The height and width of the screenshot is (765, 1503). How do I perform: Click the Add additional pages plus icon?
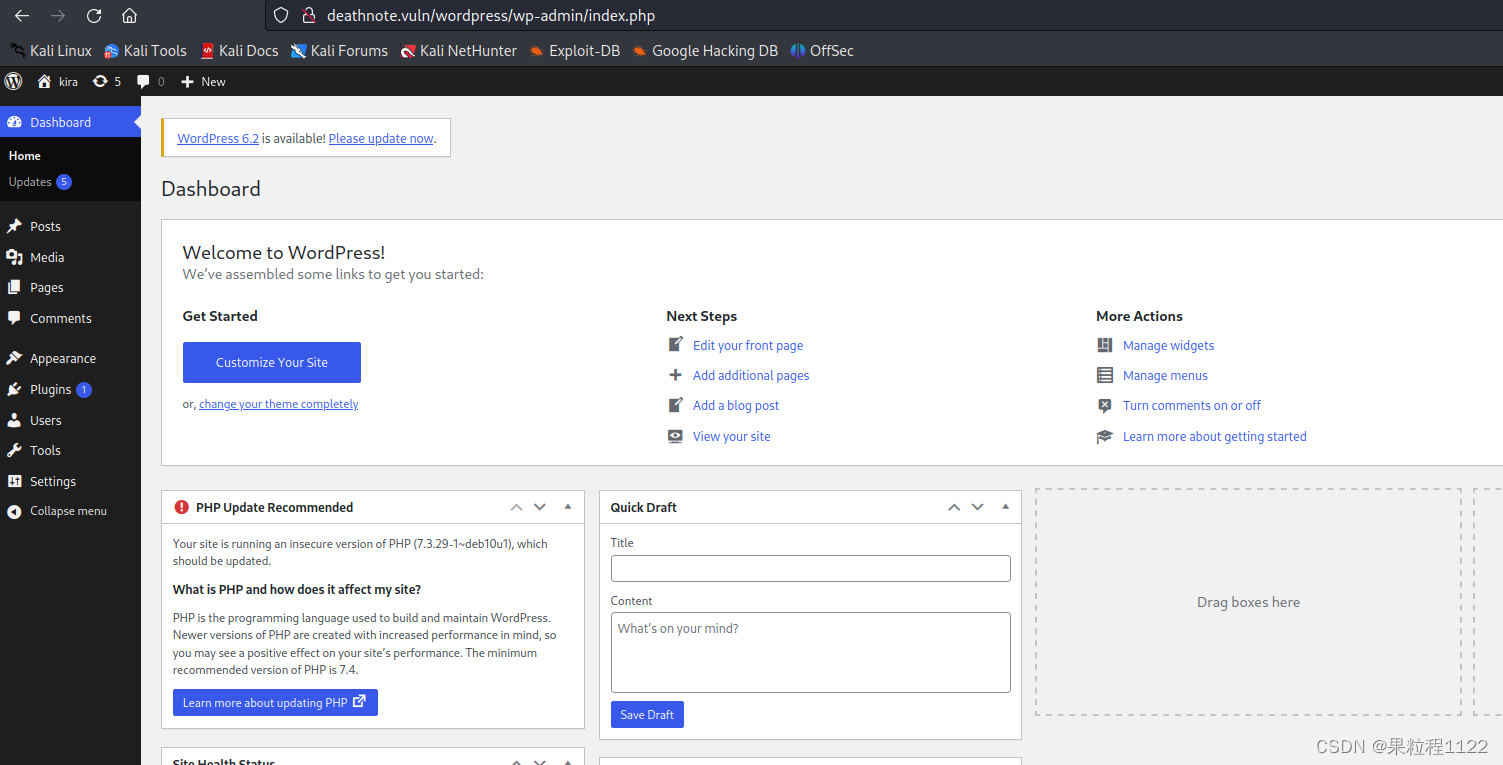coord(676,375)
